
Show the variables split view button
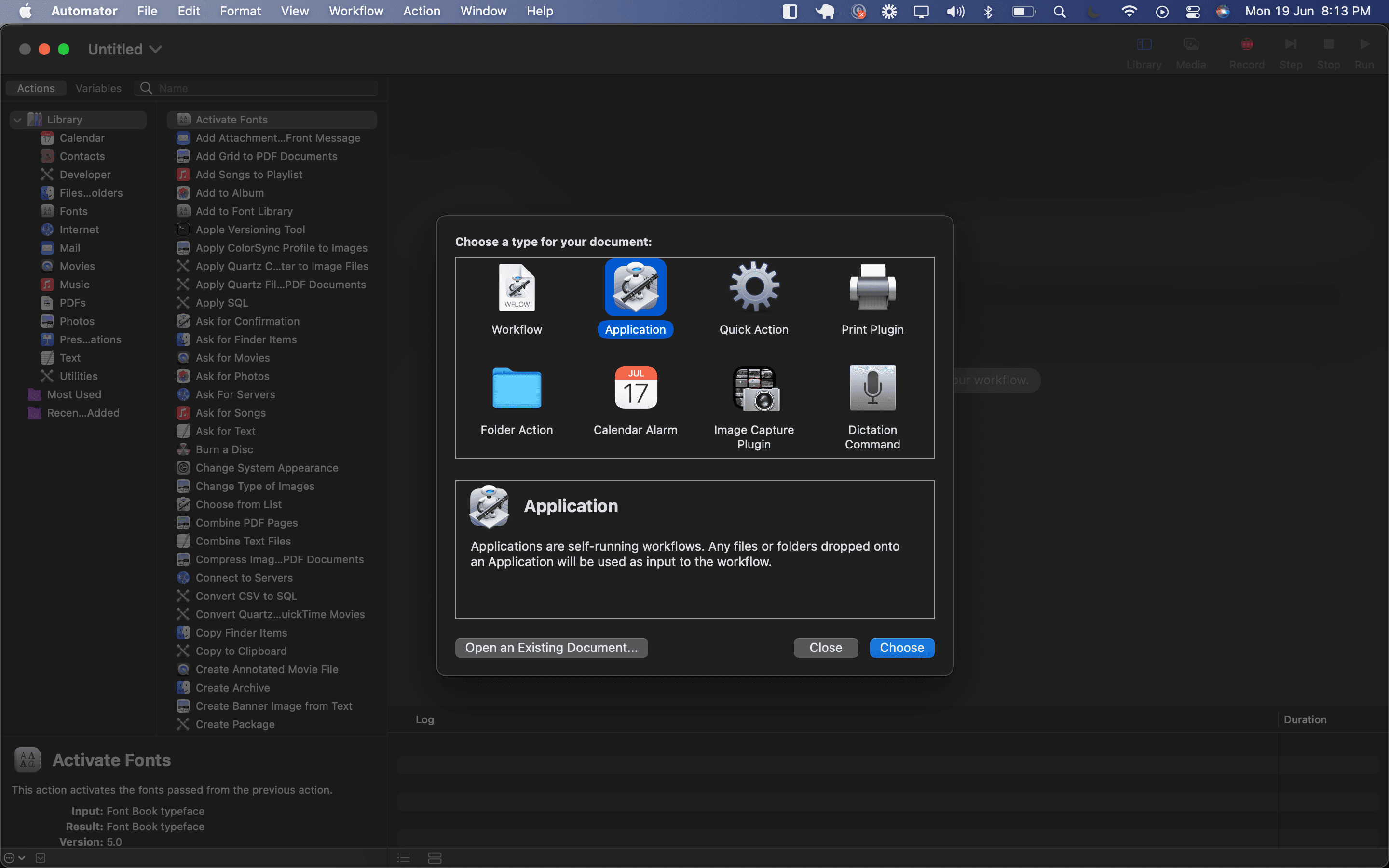click(x=435, y=858)
